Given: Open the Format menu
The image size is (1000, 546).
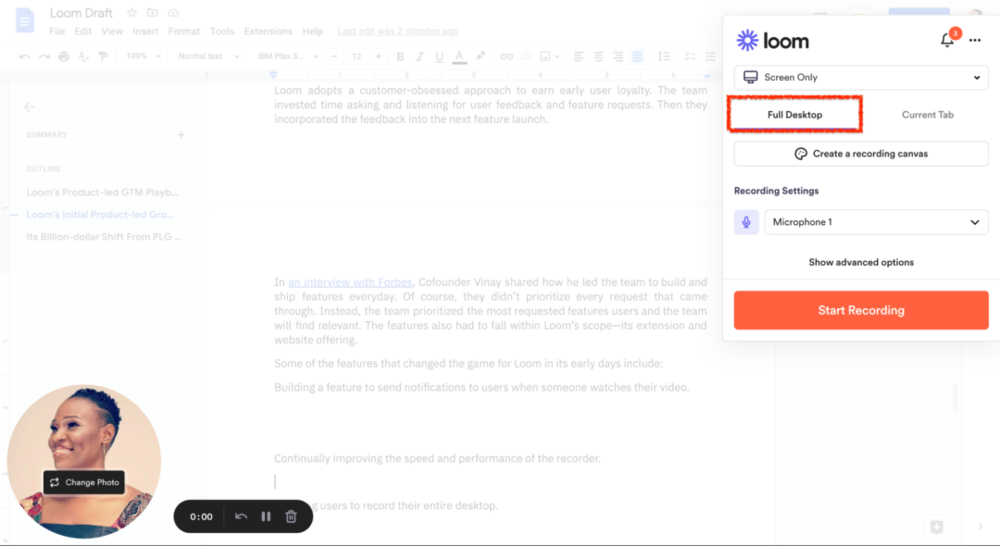Looking at the screenshot, I should [184, 31].
